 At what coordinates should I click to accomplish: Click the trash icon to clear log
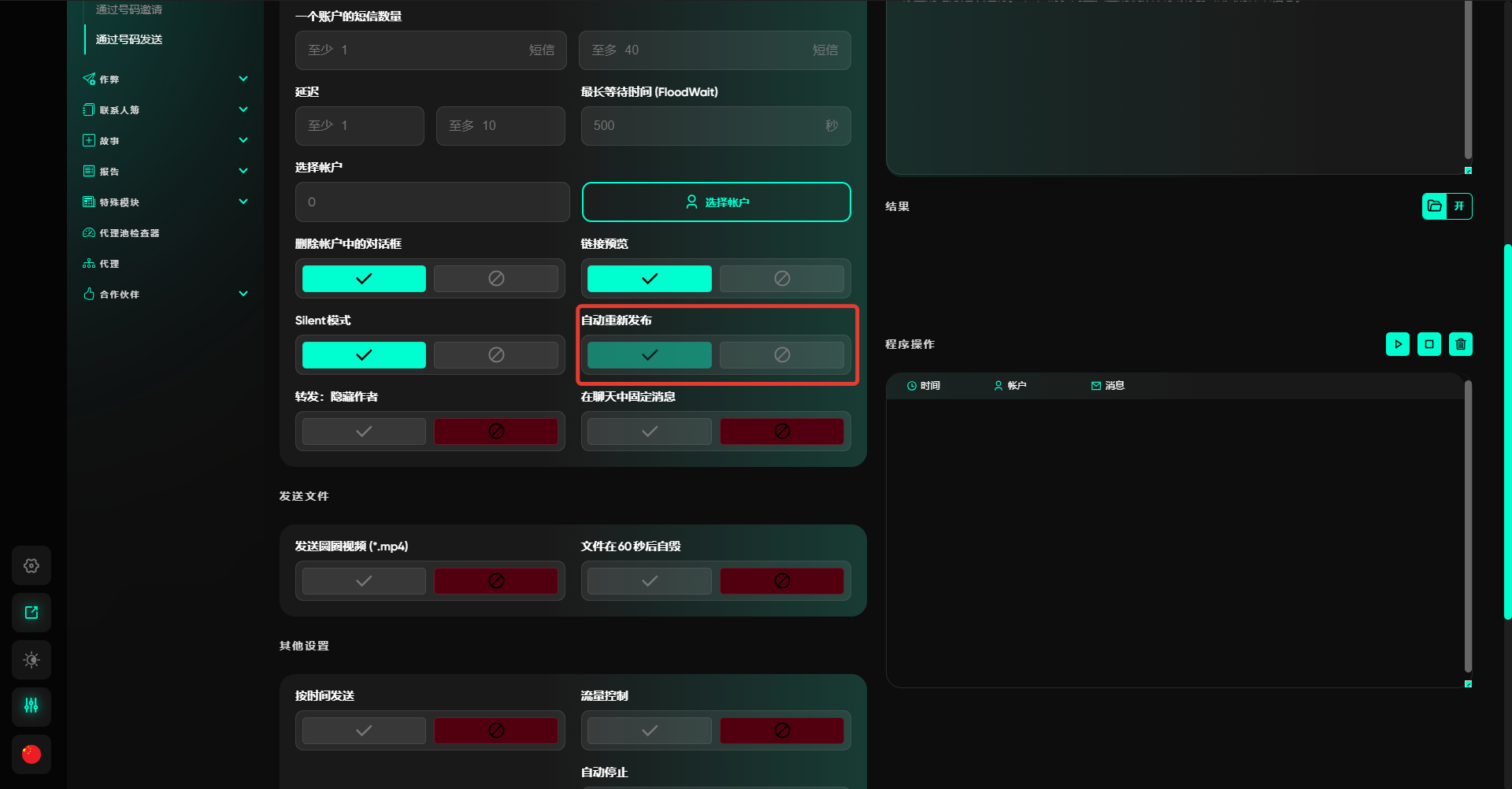1461,344
